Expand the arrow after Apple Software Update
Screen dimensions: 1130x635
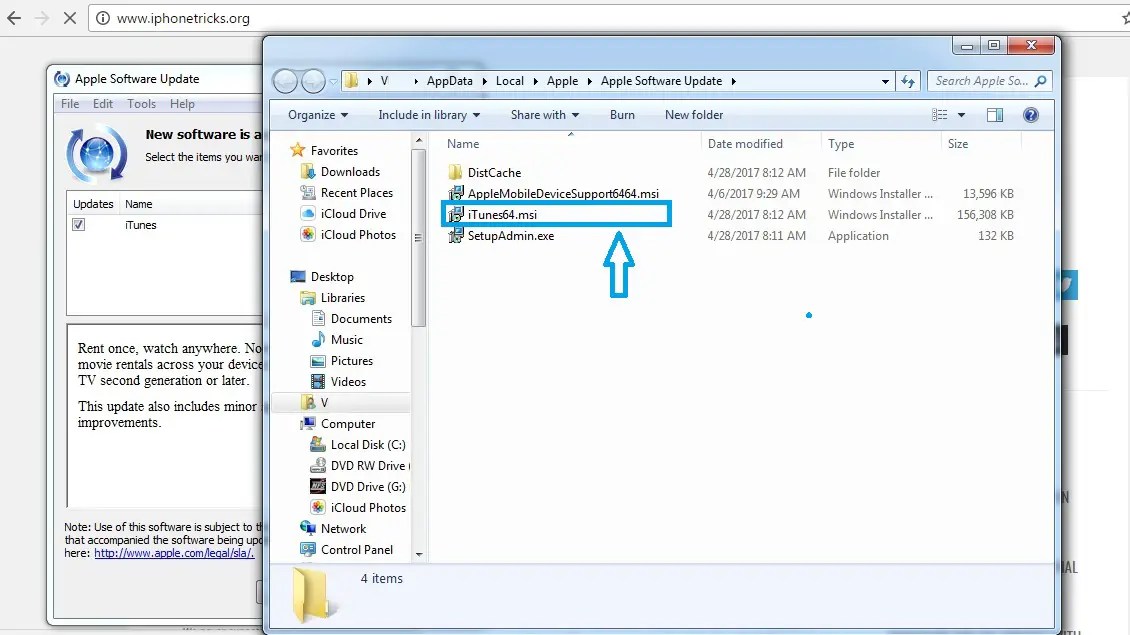[734, 81]
